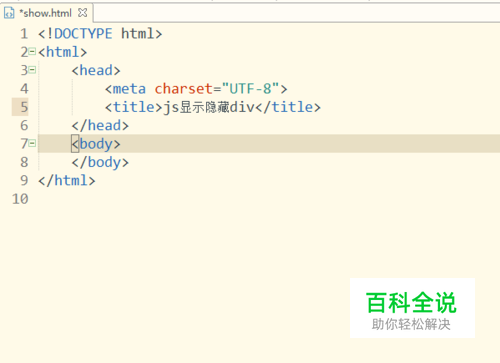This screenshot has height=363, width=500.
Task: Click line number 4 in the gutter
Action: pos(24,89)
